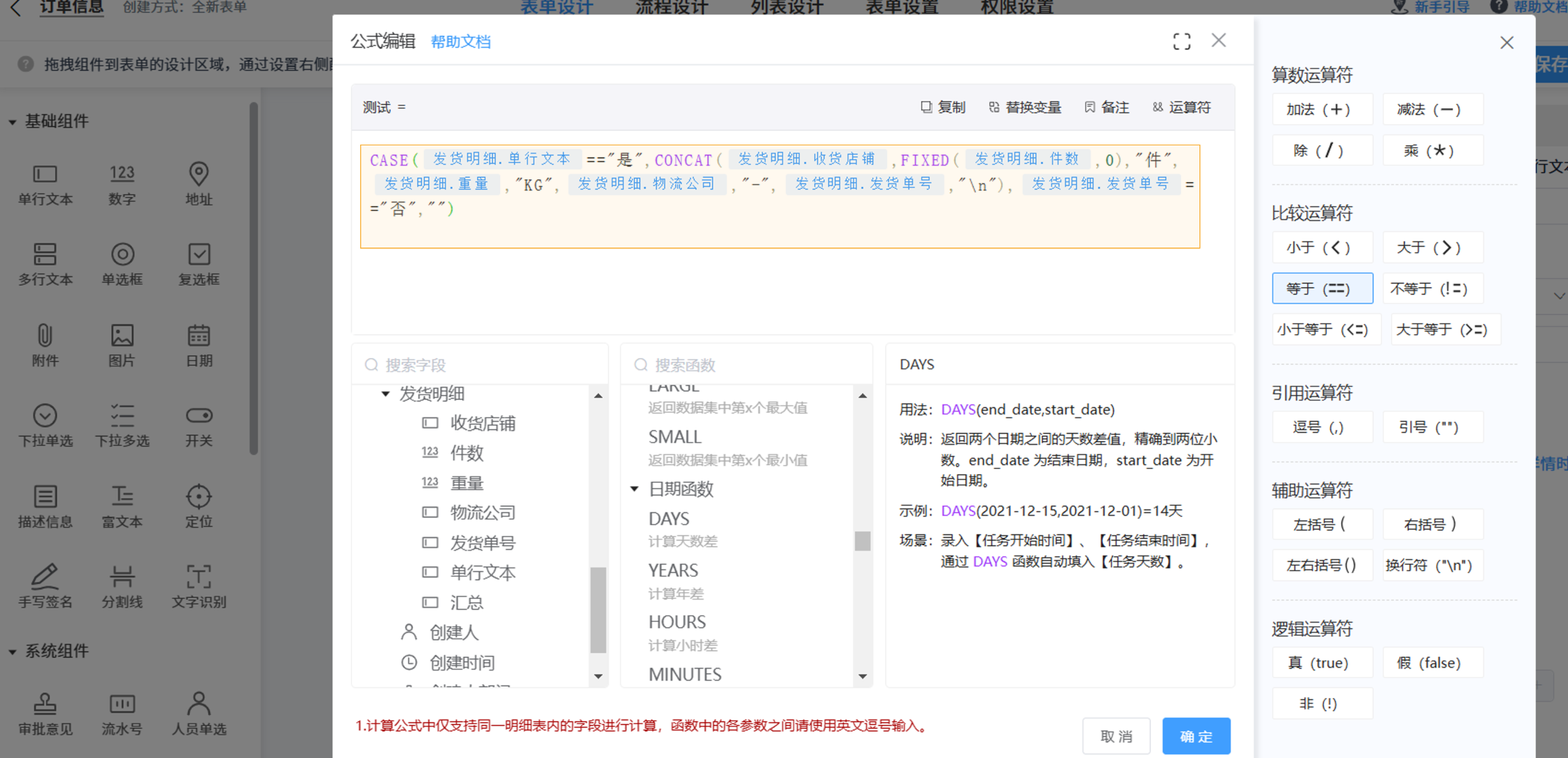Image resolution: width=1568 pixels, height=758 pixels.
Task: Toggle the 运算符 operators toolbar item
Action: tap(1181, 107)
